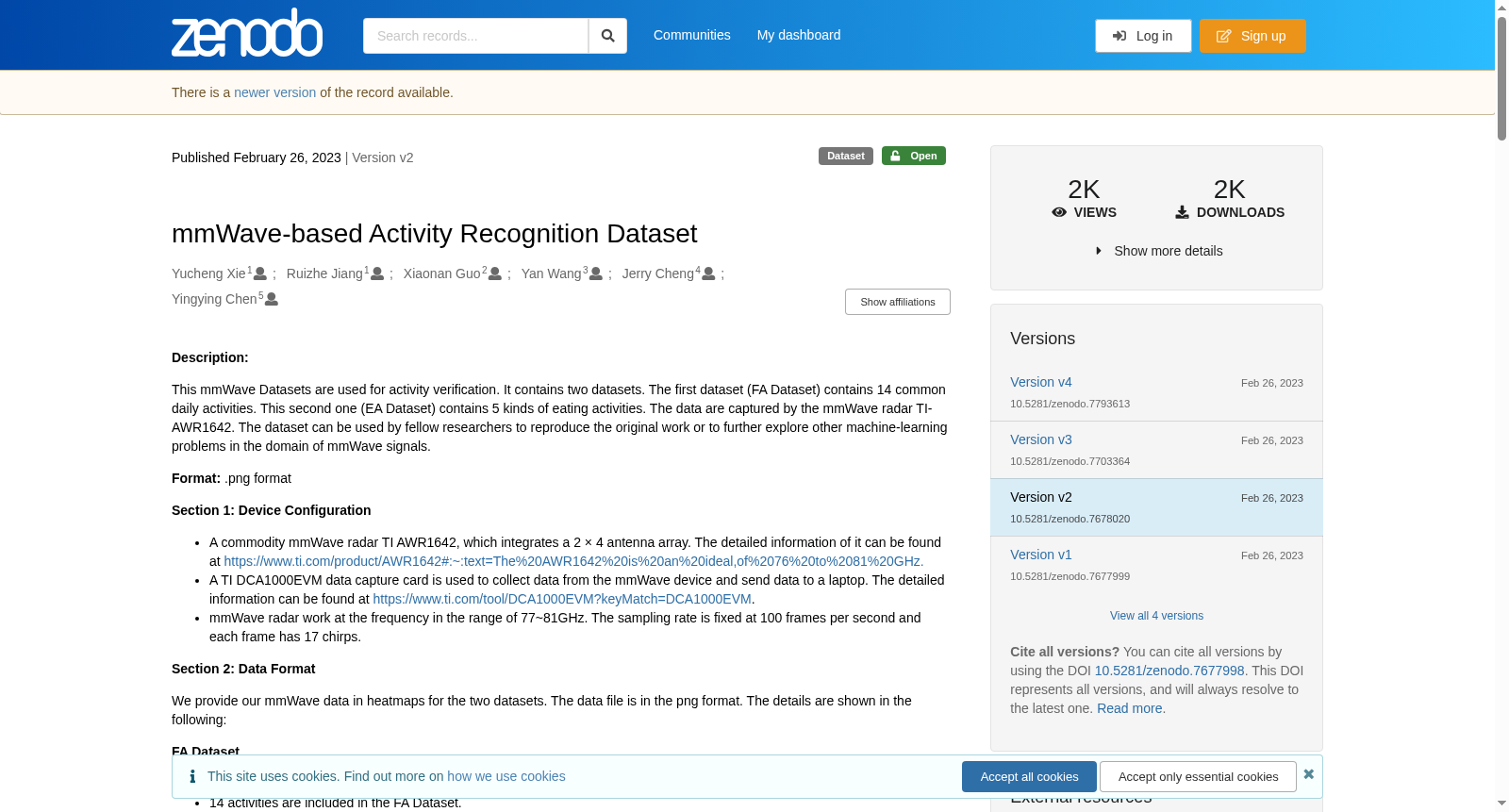1509x812 pixels.
Task: Click the downloads arrow icon
Action: point(1182,212)
